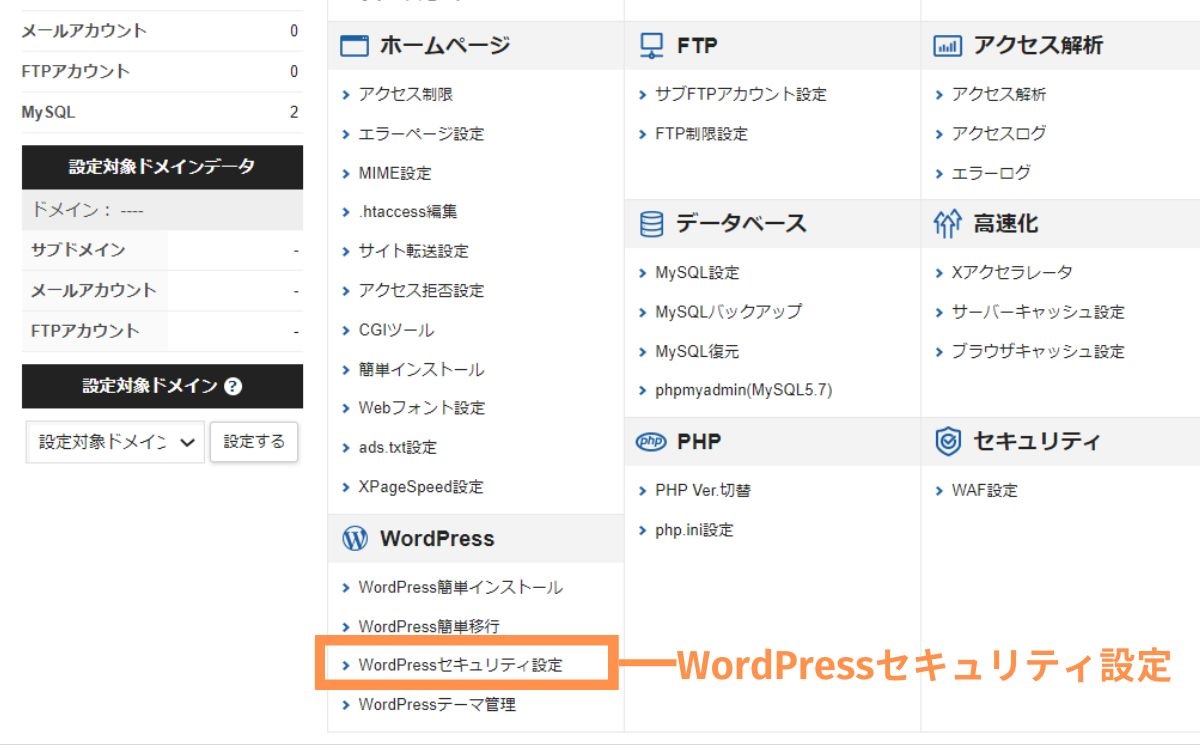Screen dimensions: 1200x745
Task: Open MySQL設定
Action: tap(697, 272)
